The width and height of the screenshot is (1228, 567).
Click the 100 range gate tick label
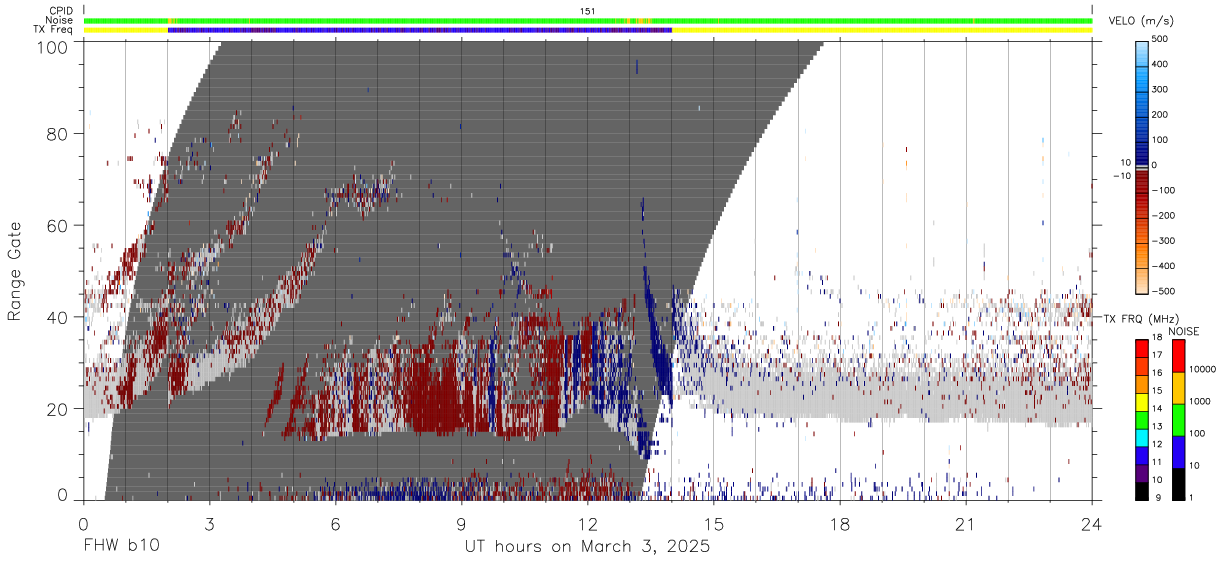53,46
